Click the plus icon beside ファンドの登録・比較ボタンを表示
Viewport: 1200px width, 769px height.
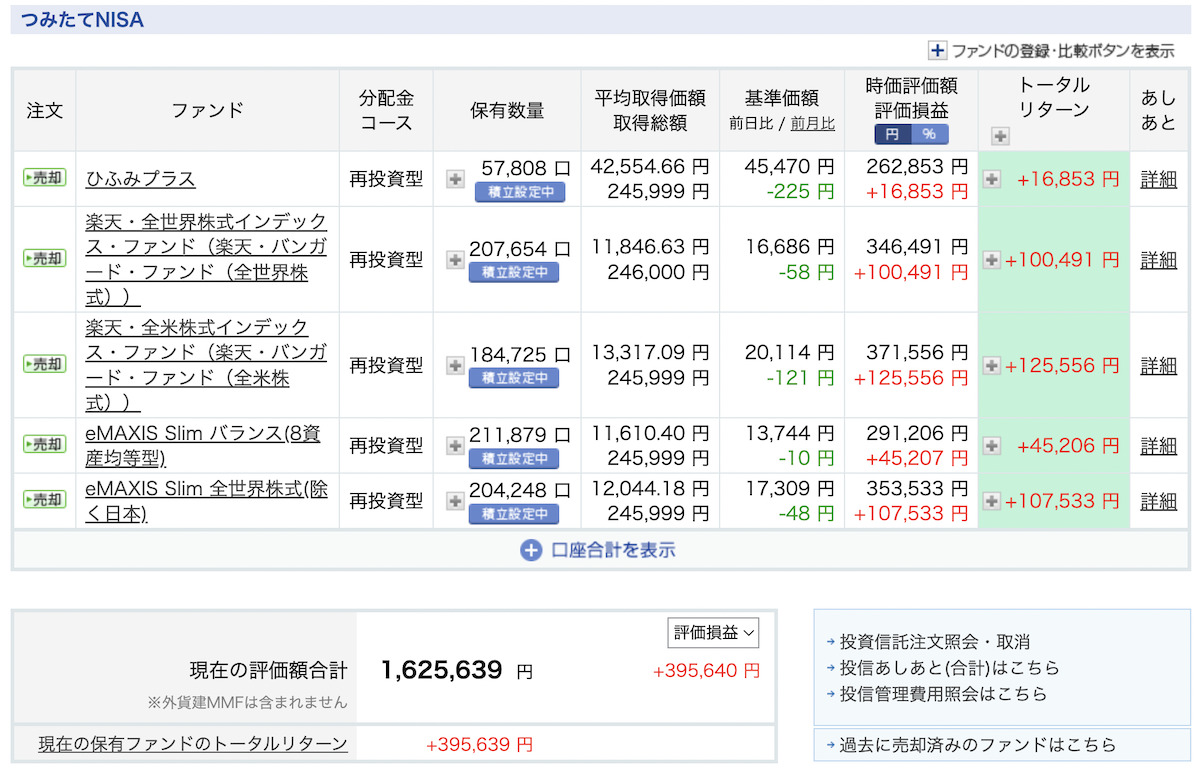(937, 51)
